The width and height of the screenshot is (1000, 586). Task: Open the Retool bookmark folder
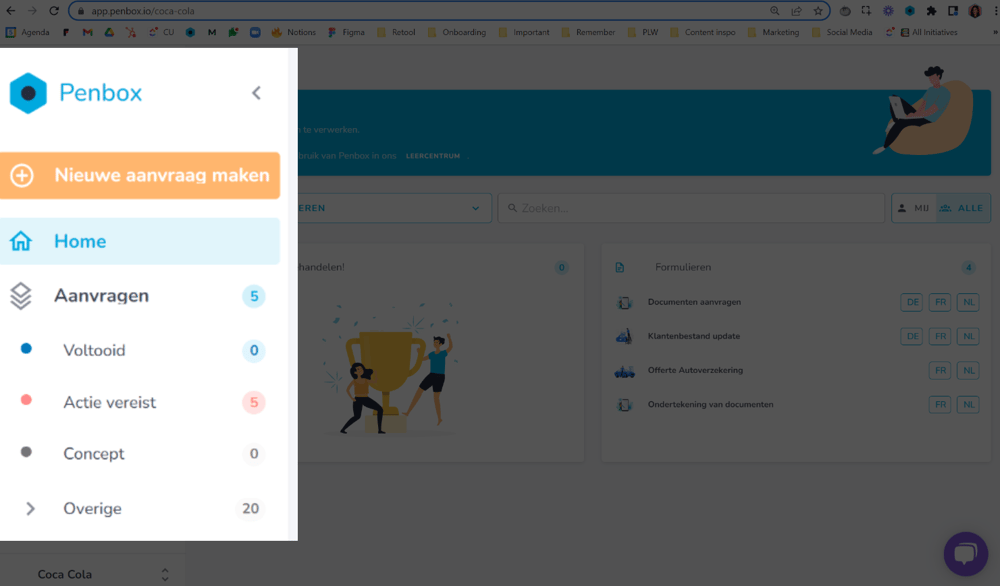396,33
